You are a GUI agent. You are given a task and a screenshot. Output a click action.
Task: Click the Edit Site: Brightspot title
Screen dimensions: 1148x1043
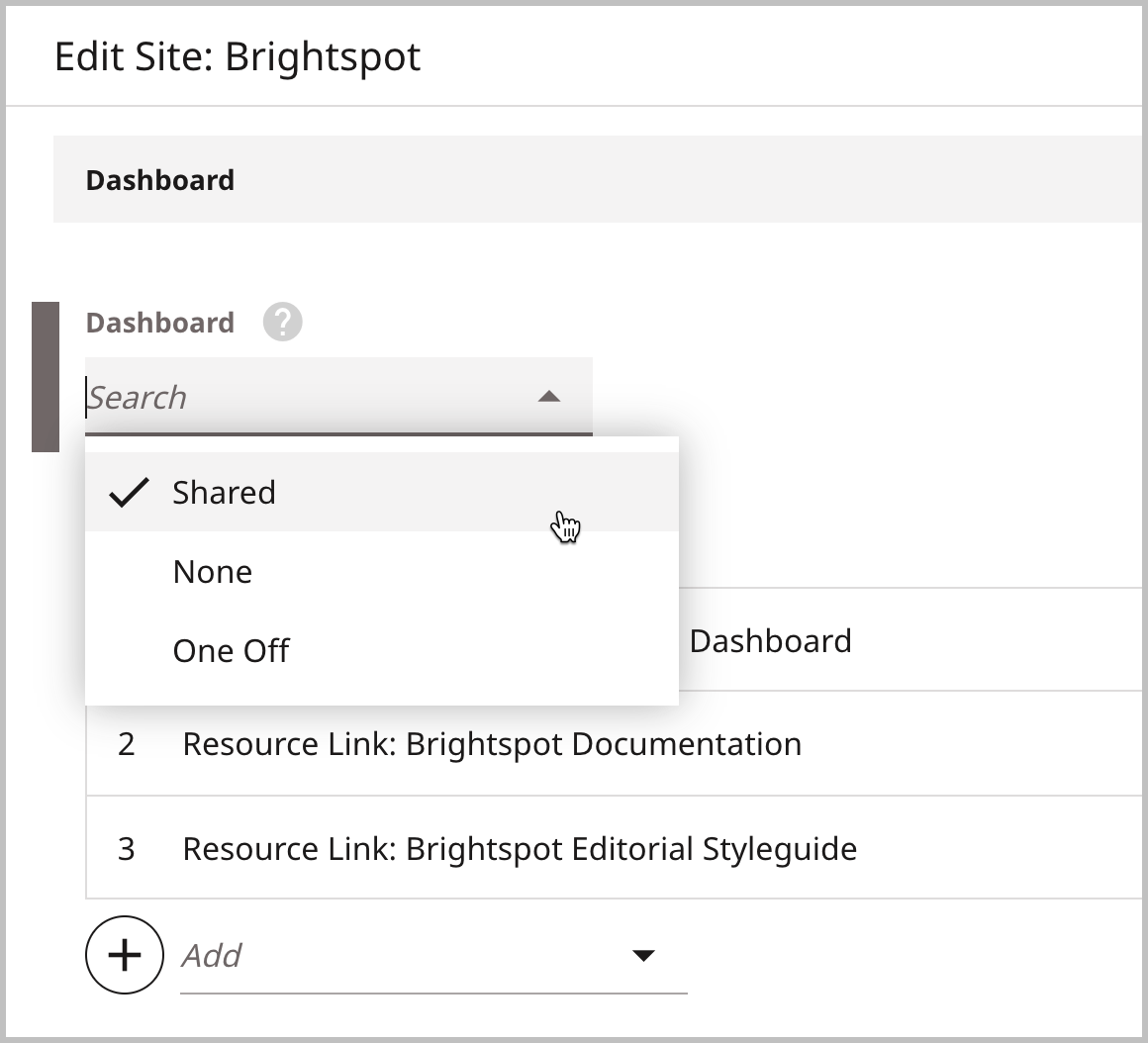pyautogui.click(x=238, y=57)
